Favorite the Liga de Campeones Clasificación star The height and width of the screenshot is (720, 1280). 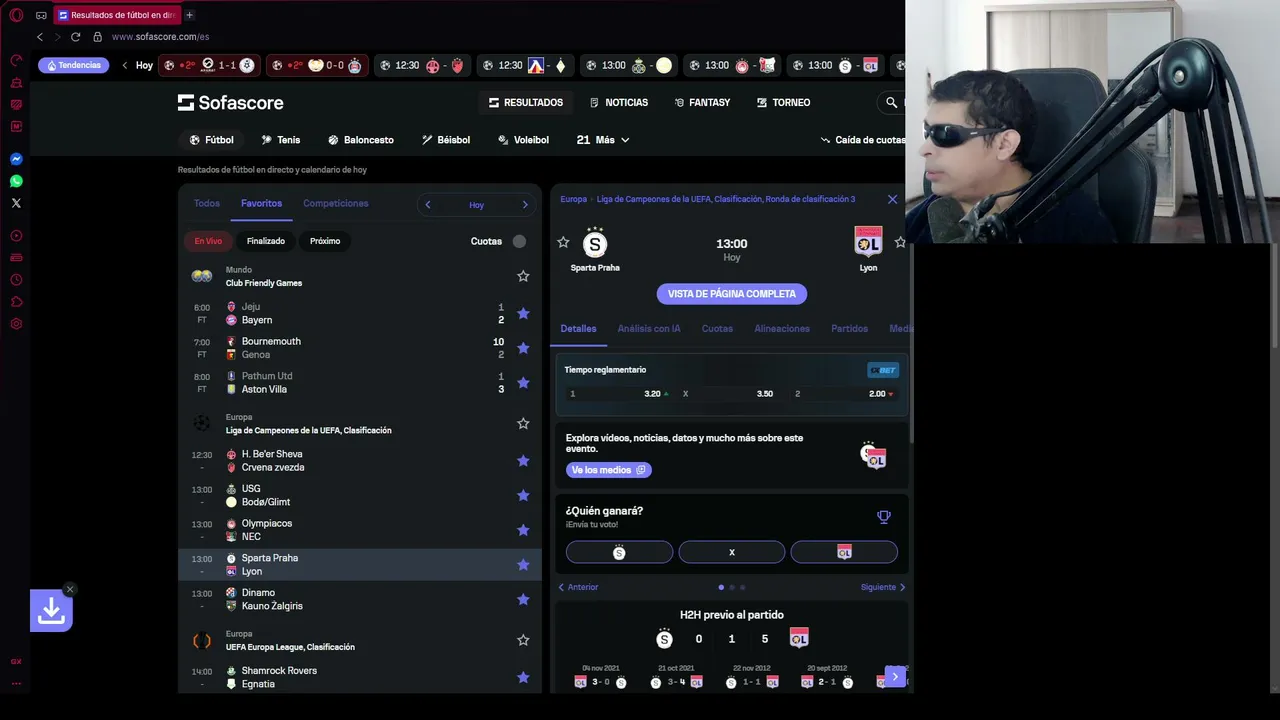click(x=523, y=424)
